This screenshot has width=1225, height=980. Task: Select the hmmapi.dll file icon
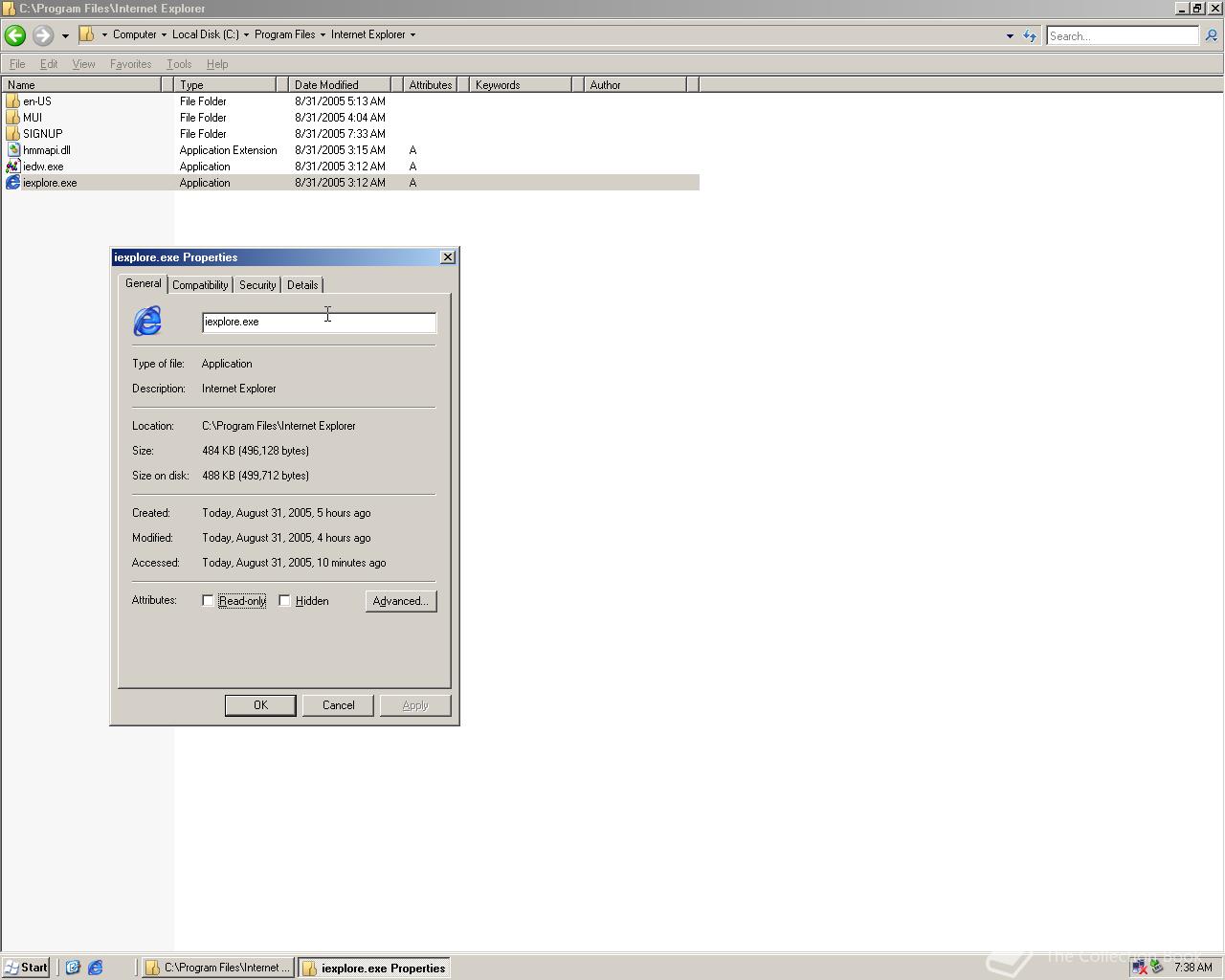(12, 150)
